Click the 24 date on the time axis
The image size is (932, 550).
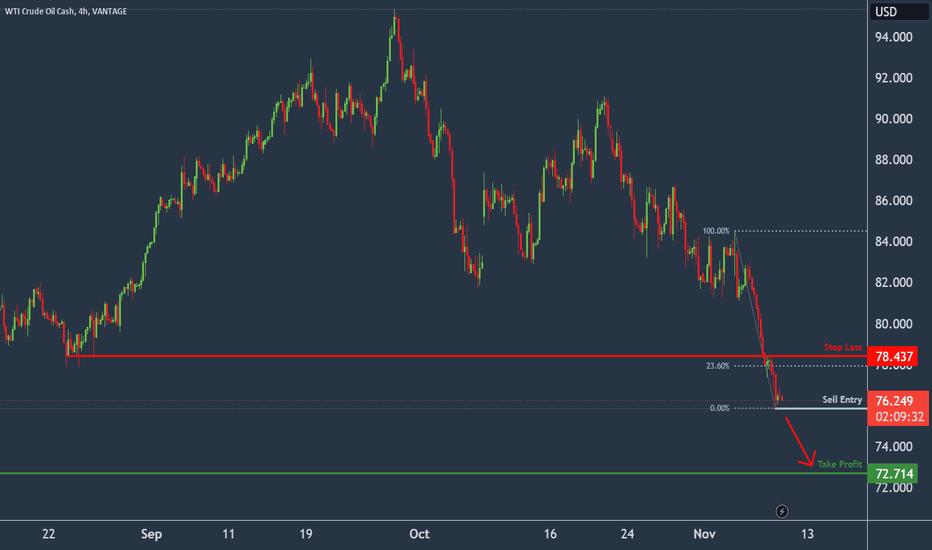click(x=627, y=534)
